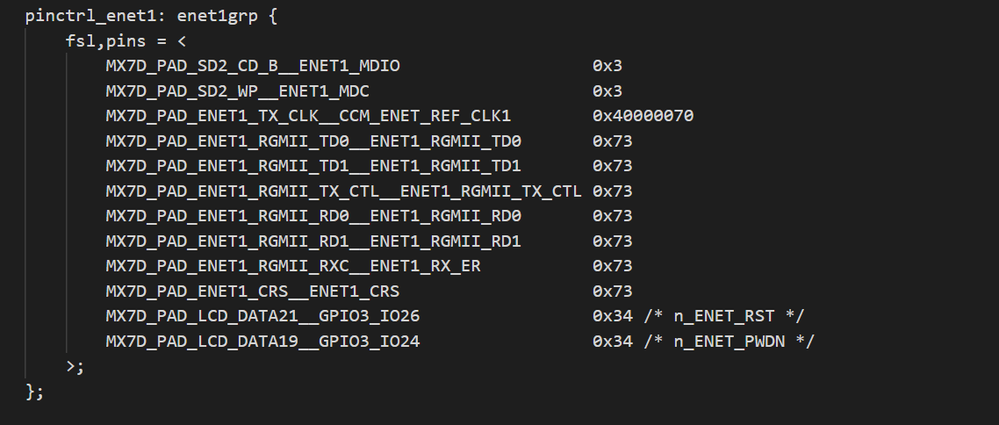Click MX7D_PAD_ENET1_CRS__ENET1_CRS macro
This screenshot has width=999, height=425.
253,291
